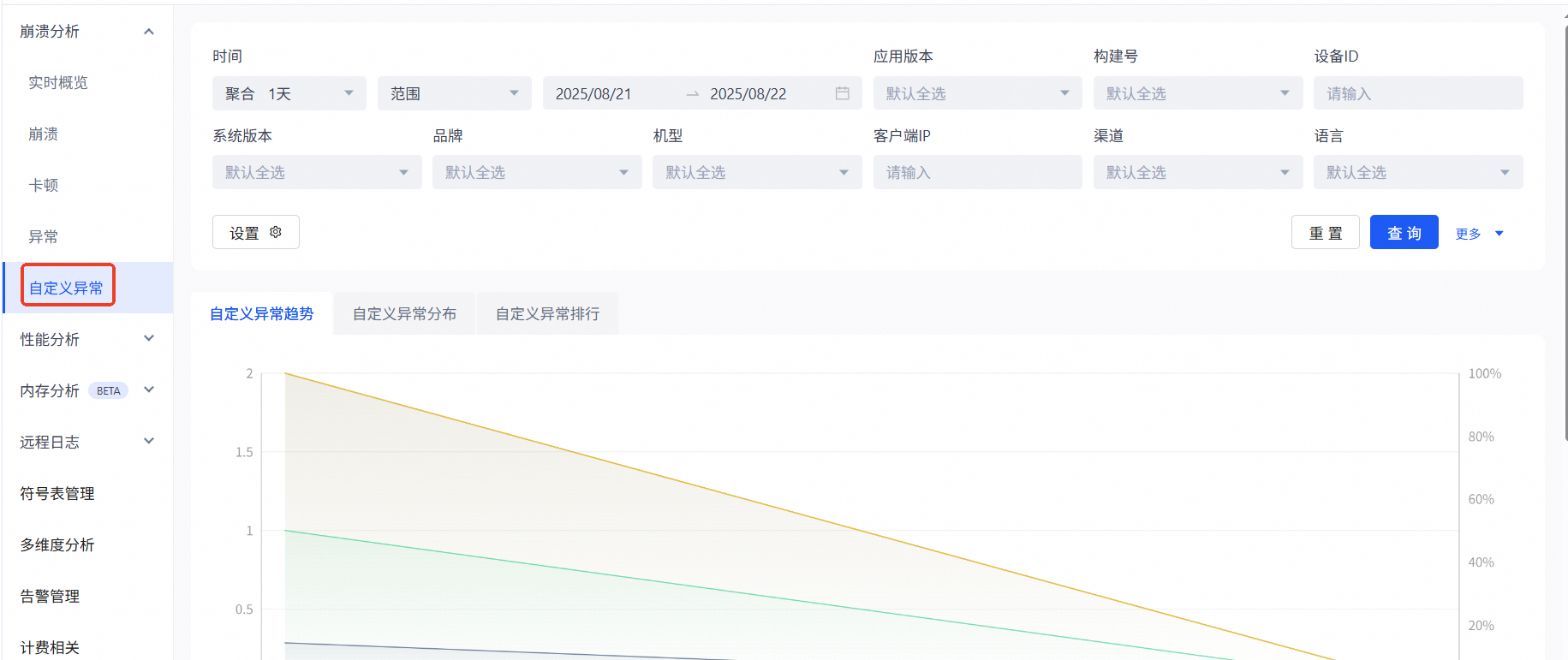This screenshot has width=1568, height=660.
Task: Click the green trend line in chart
Action: pos(758,596)
